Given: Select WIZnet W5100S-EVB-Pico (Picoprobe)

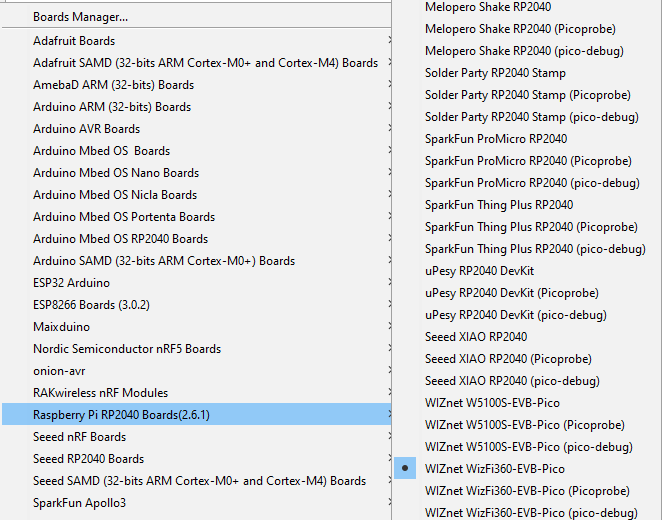Looking at the screenshot, I should point(527,425).
